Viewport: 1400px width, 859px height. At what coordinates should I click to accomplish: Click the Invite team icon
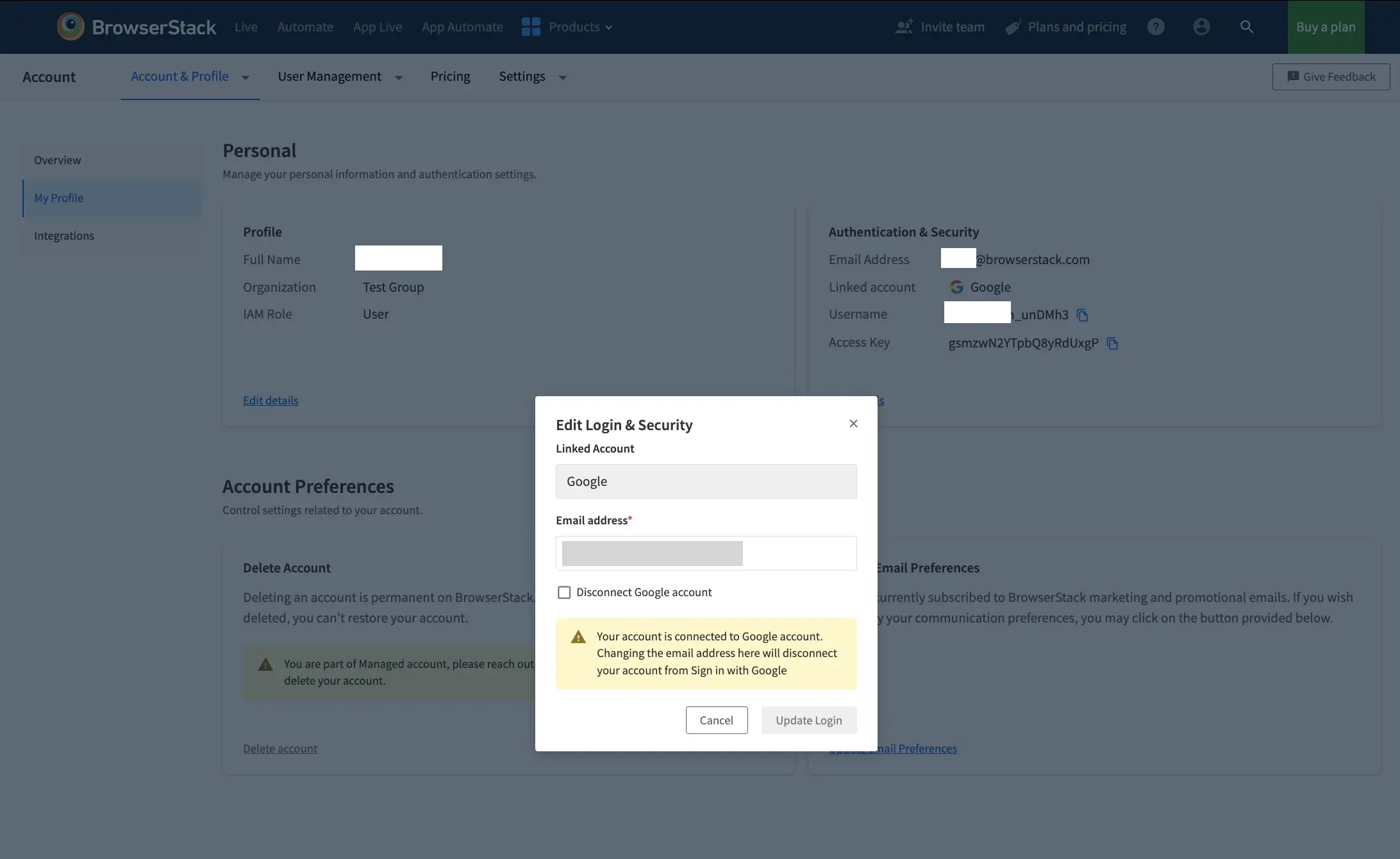point(904,27)
